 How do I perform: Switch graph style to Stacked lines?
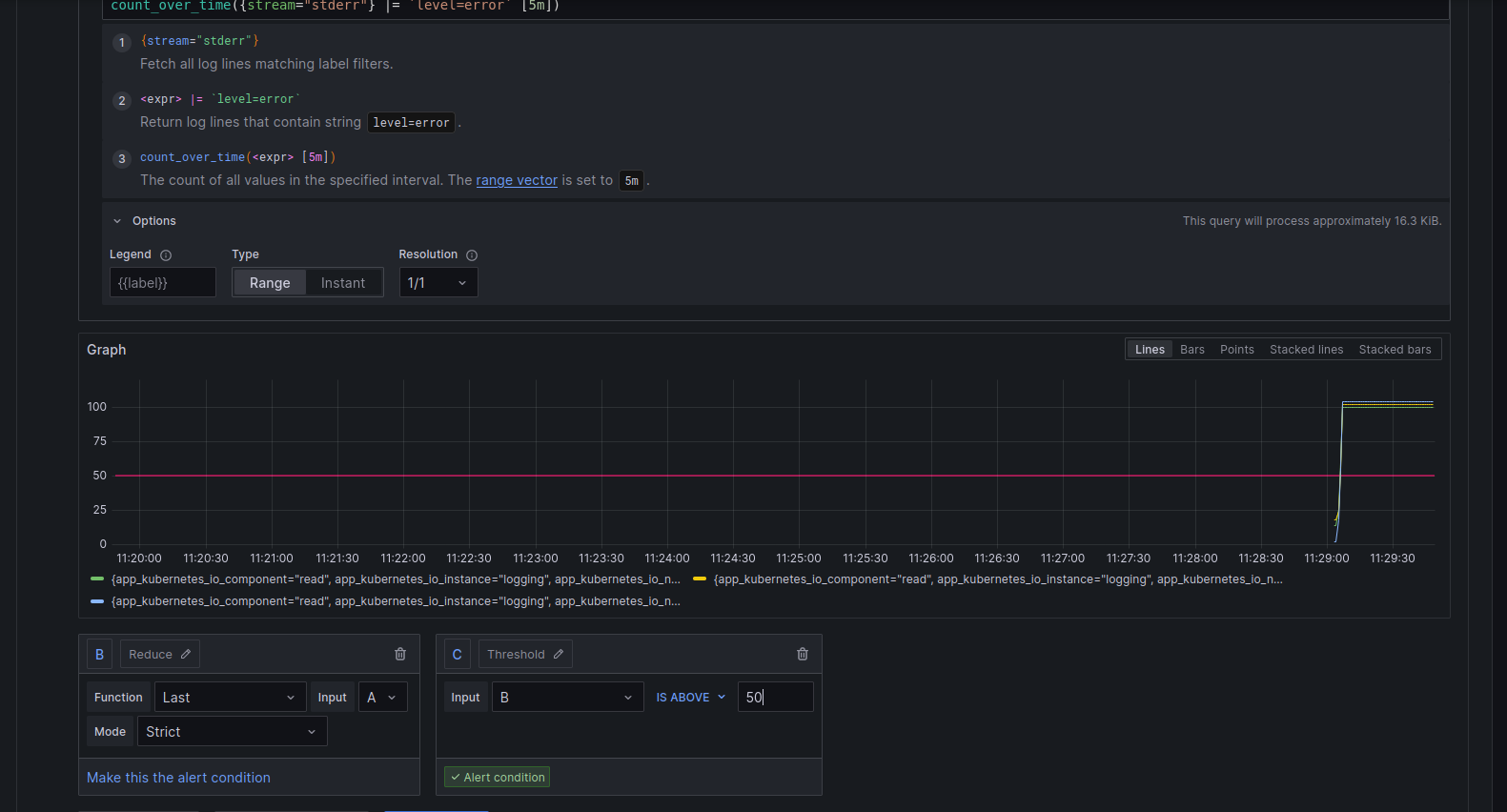pos(1307,350)
